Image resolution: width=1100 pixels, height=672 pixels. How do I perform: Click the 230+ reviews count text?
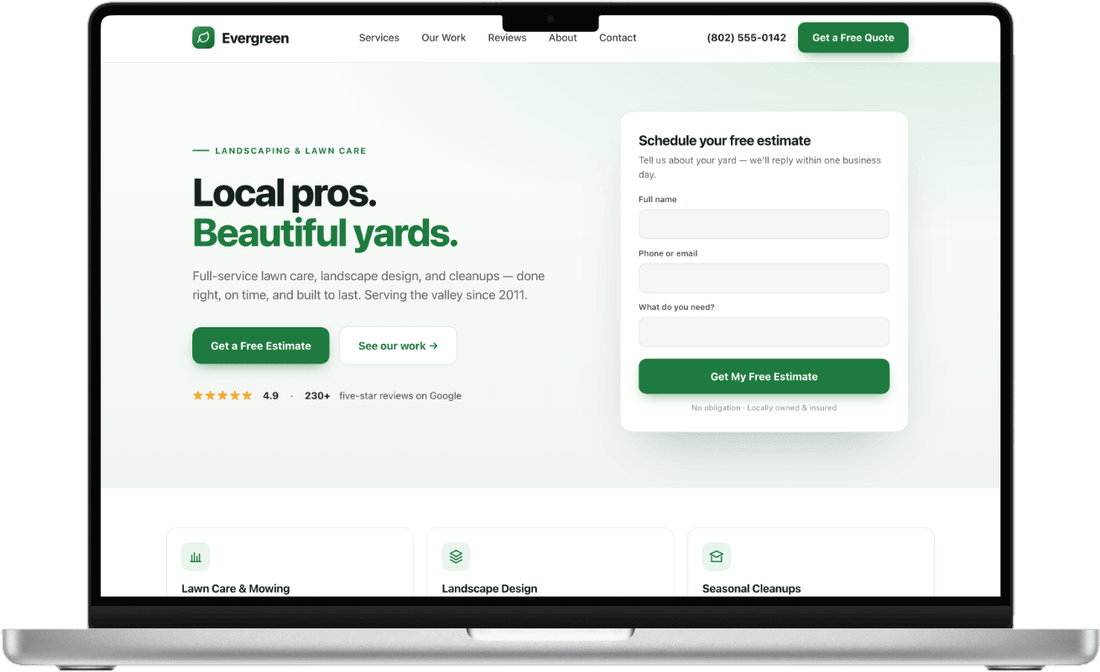point(317,396)
